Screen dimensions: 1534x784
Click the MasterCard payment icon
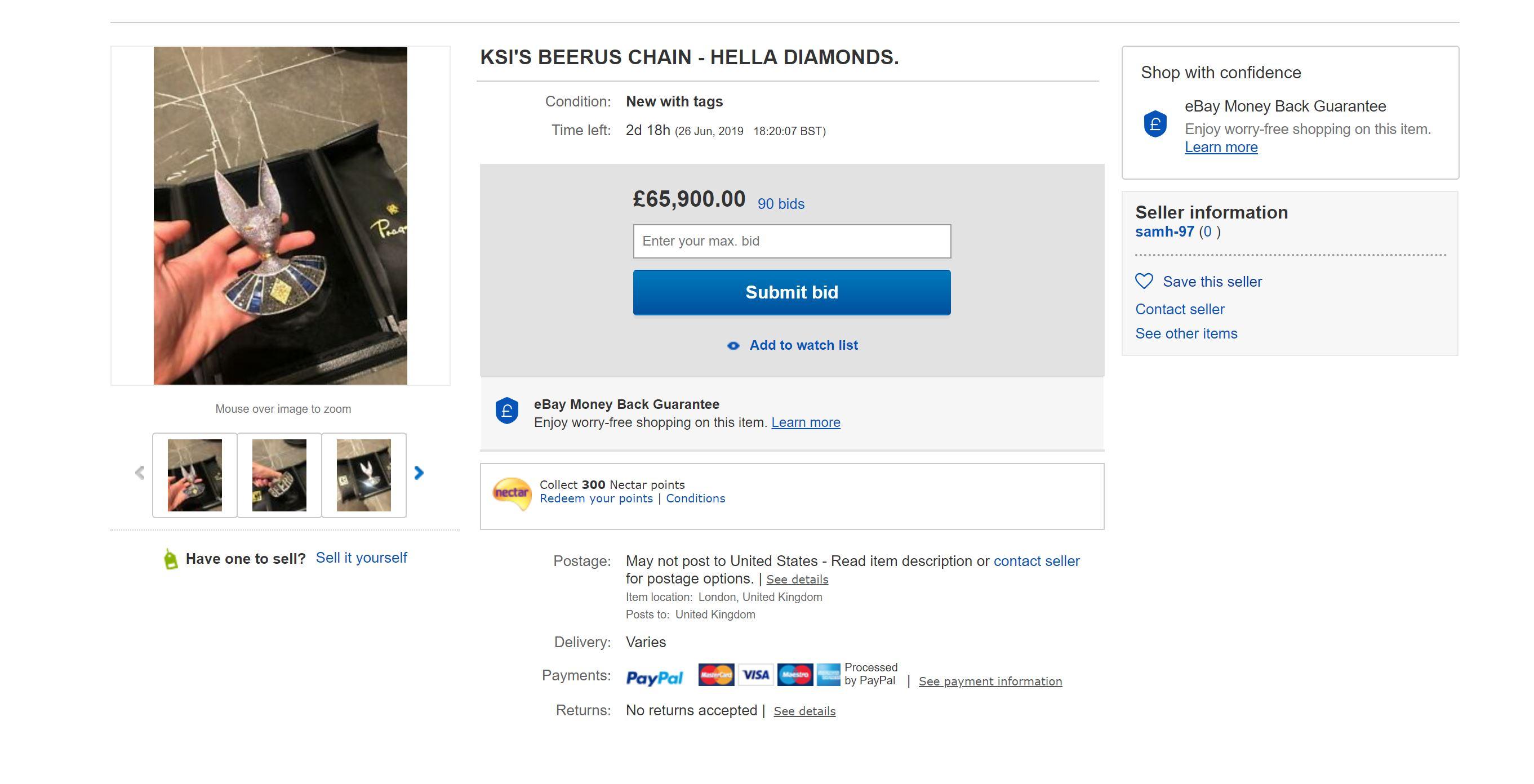coord(716,675)
